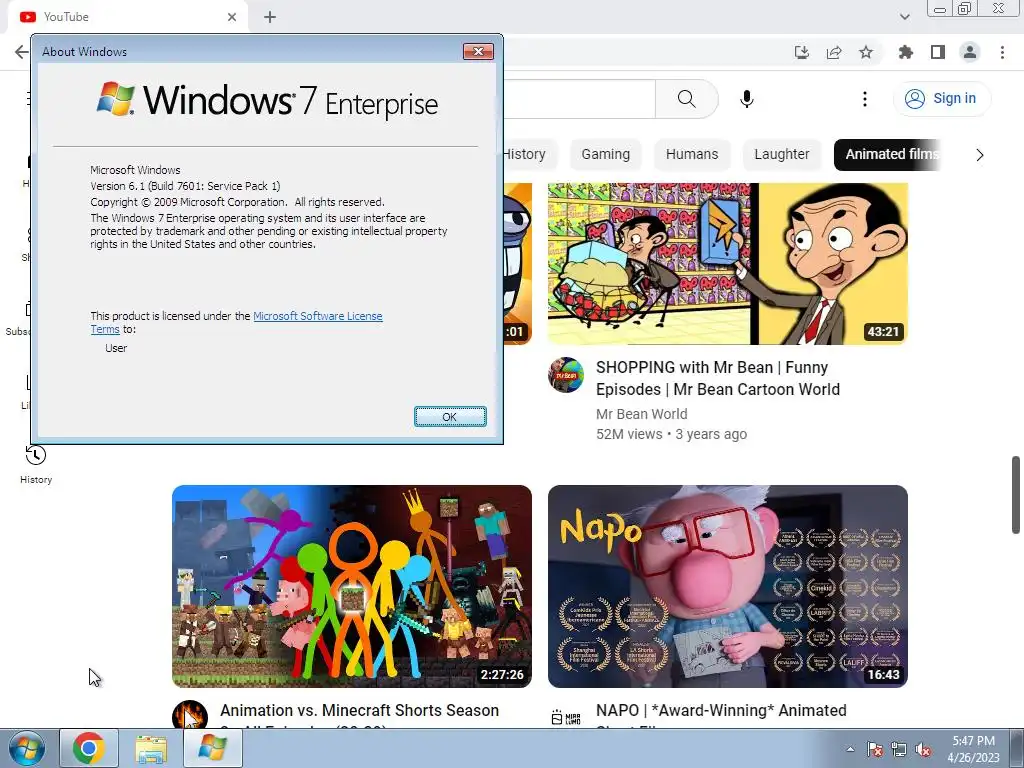The image size is (1024, 768).
Task: Open the NAPO channel avatar icon
Action: tap(566, 717)
